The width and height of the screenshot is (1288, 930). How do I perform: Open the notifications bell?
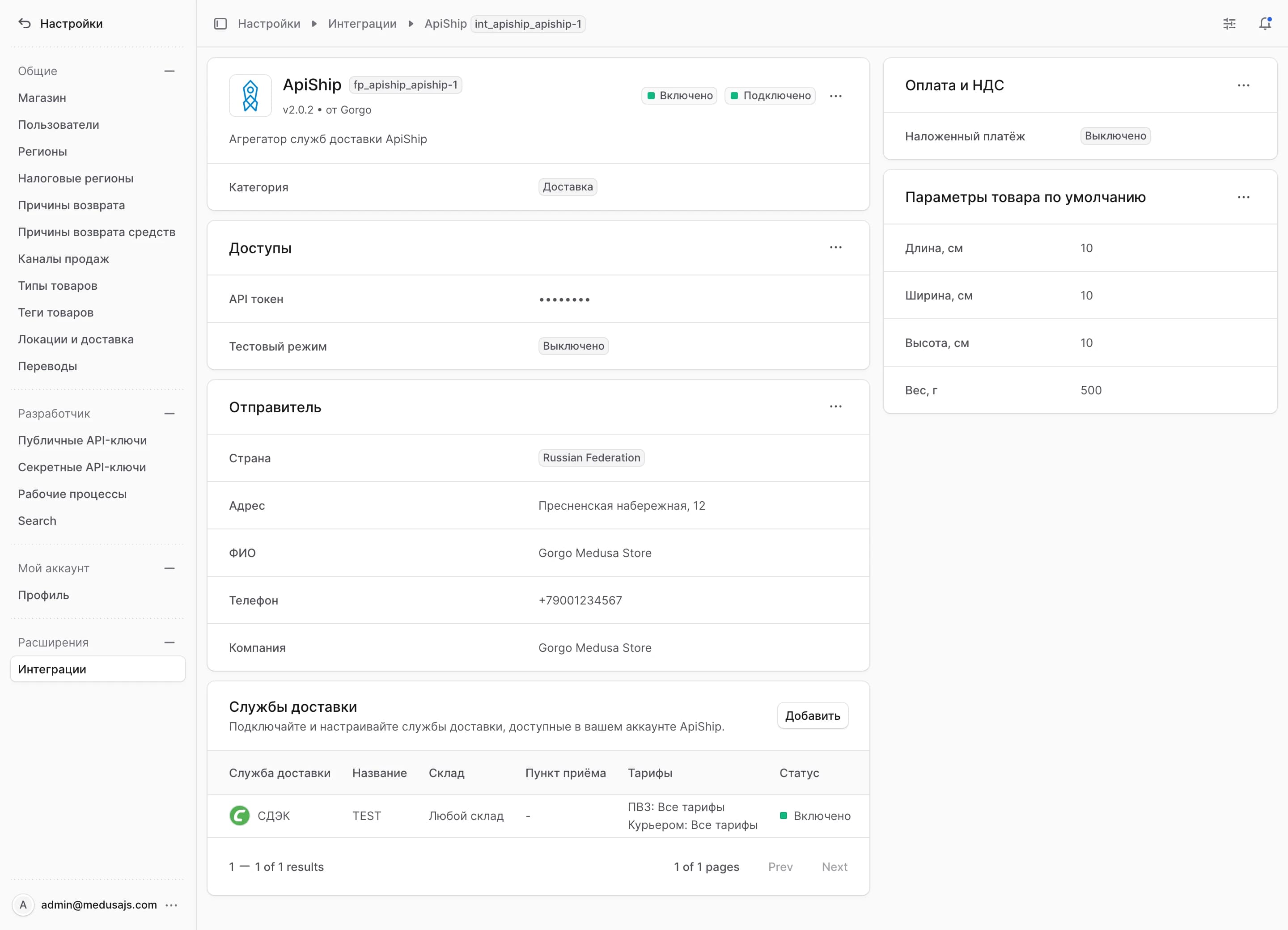coord(1265,23)
